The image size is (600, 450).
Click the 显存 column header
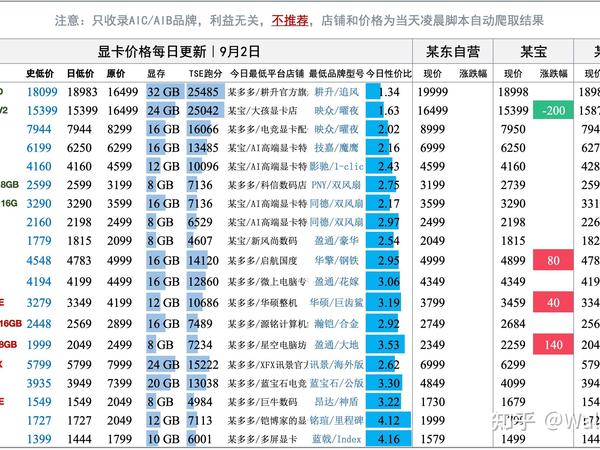(x=156, y=73)
